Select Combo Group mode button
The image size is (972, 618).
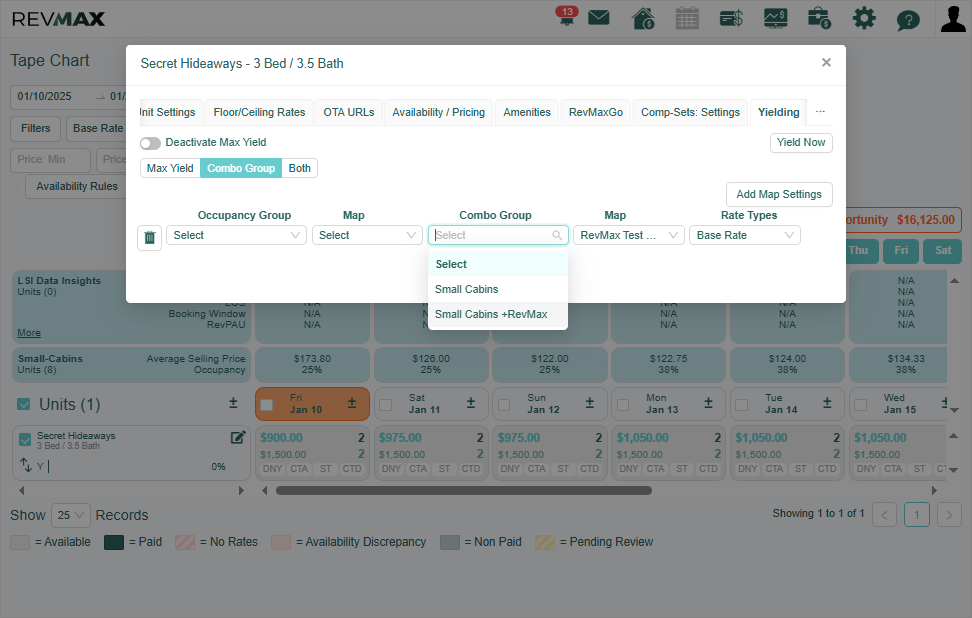tap(241, 168)
